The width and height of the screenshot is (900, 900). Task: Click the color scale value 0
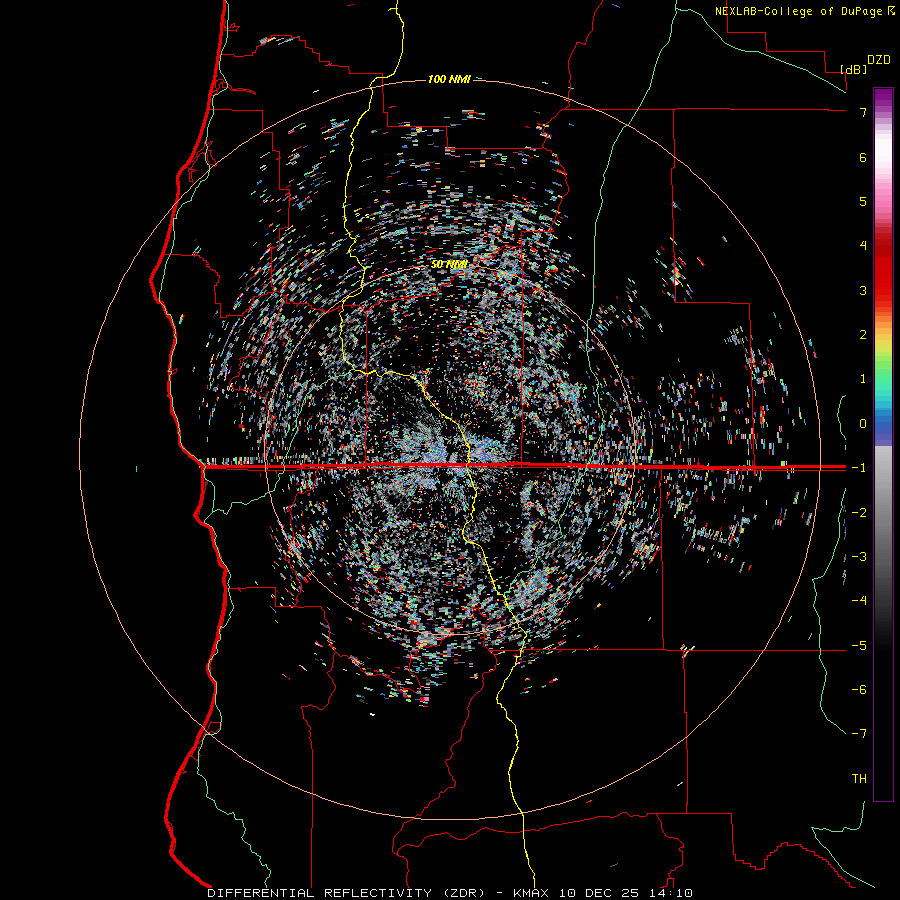[863, 424]
